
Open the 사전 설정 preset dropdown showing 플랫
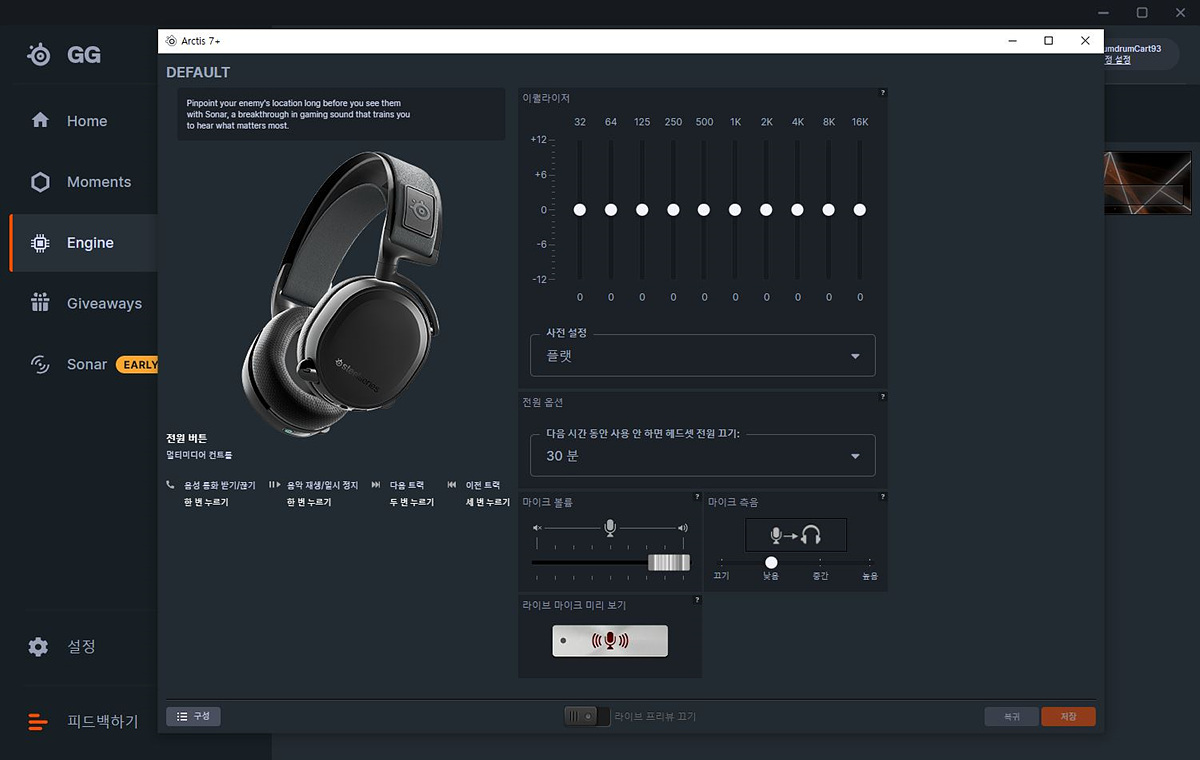[703, 356]
